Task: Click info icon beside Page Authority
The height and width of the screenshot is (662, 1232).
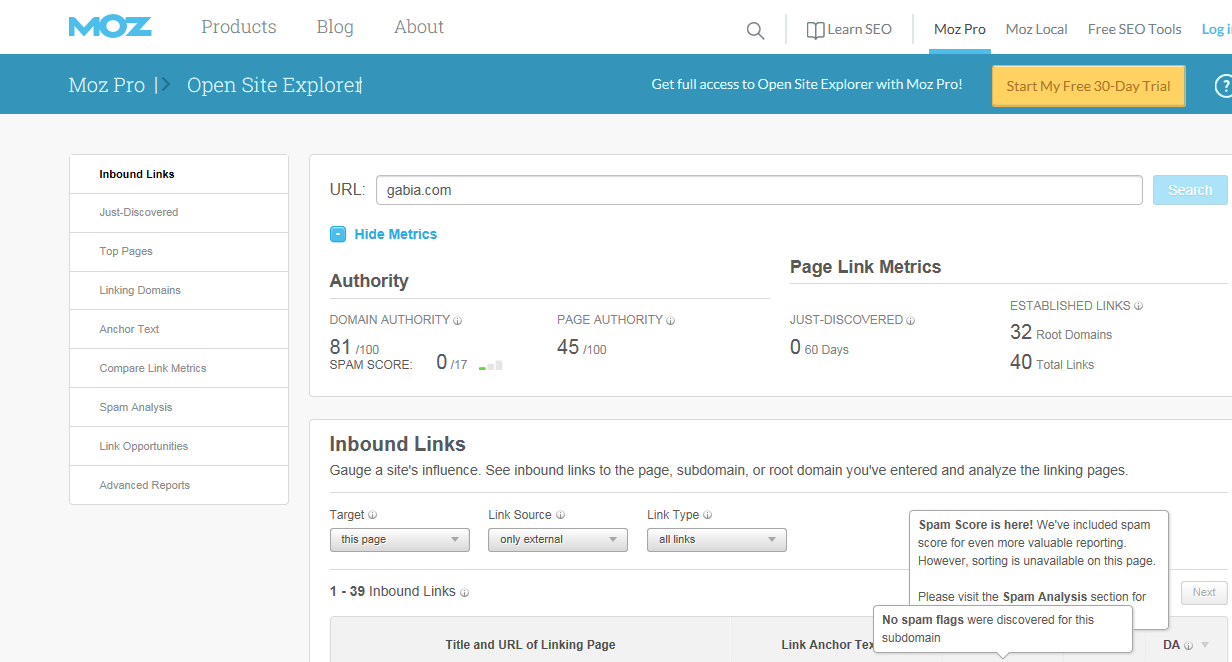Action: click(670, 321)
